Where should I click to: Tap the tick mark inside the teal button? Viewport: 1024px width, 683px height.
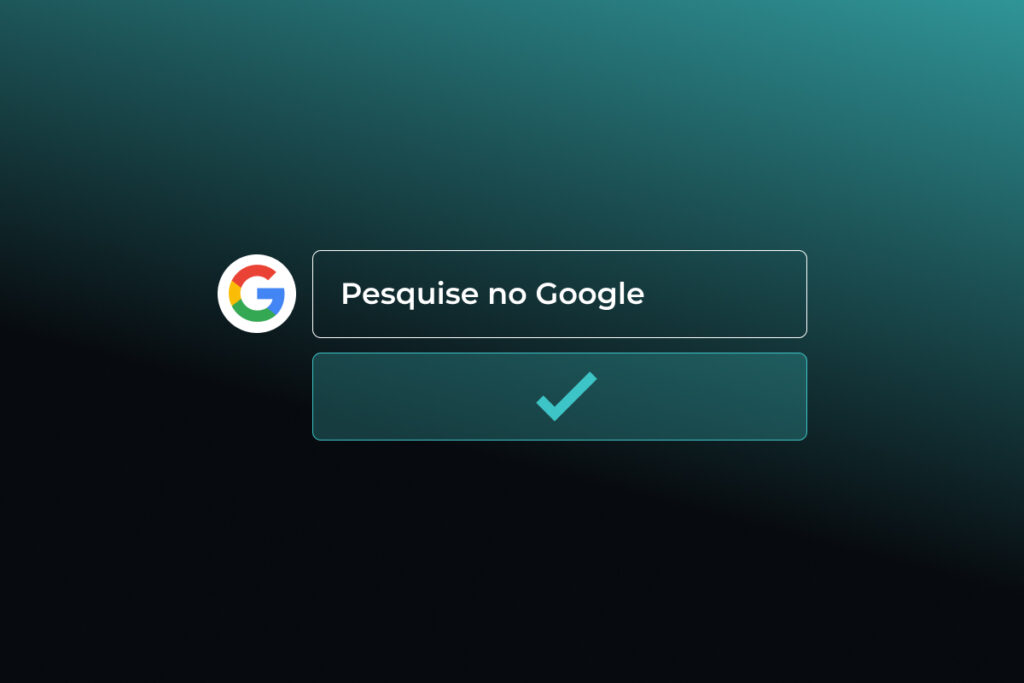566,396
